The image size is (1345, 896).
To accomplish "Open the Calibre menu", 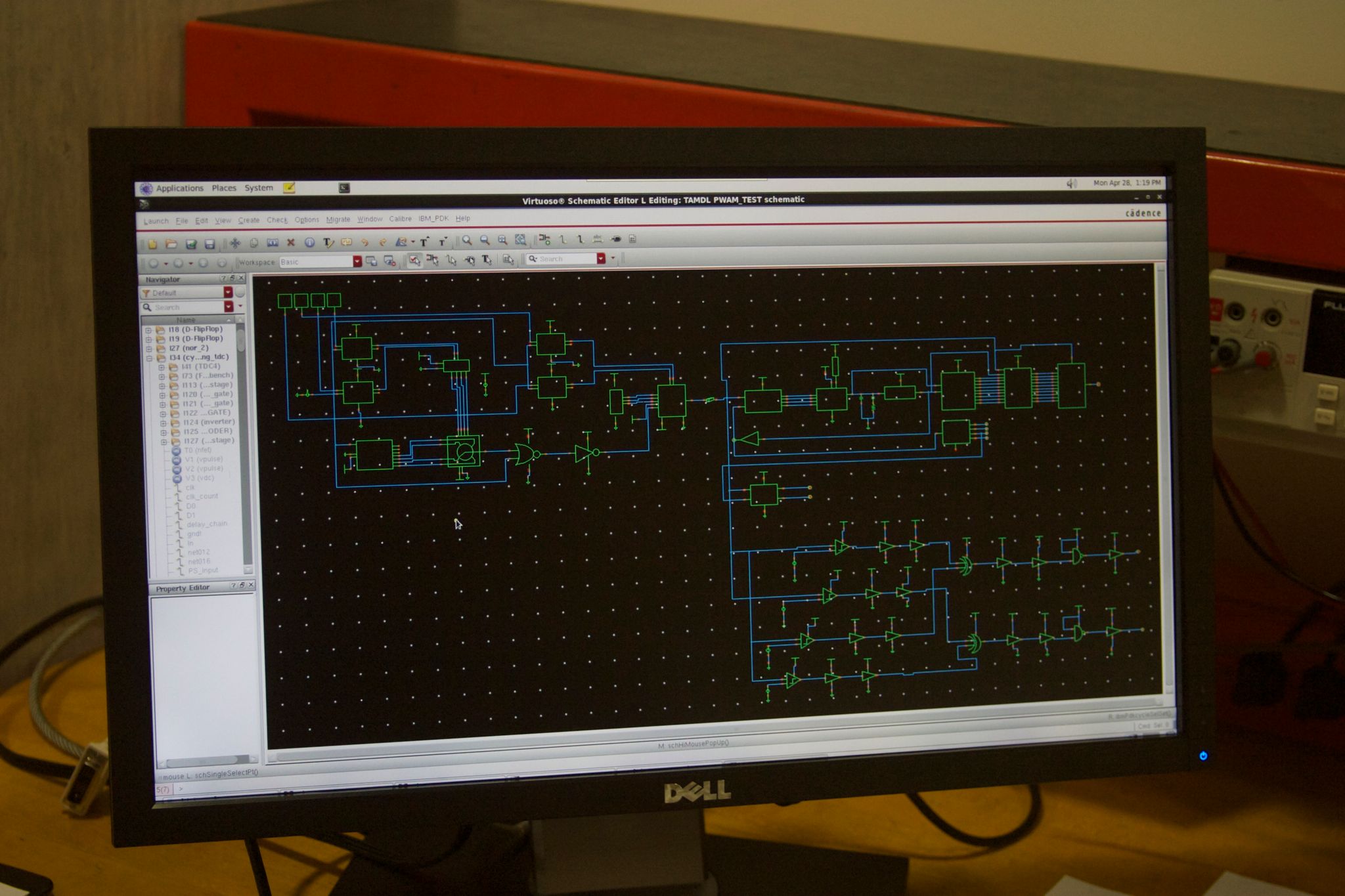I will tap(400, 219).
